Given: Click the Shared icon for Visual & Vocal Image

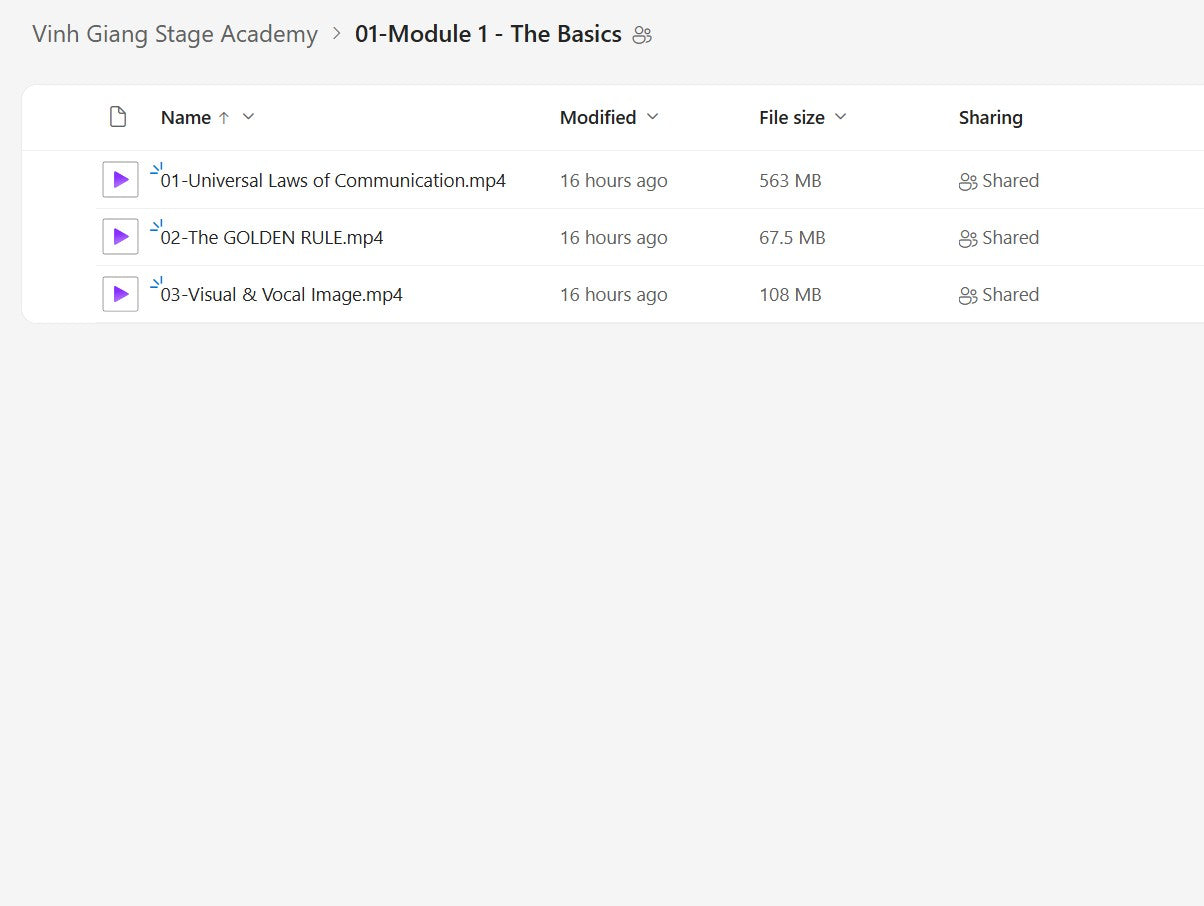Looking at the screenshot, I should 968,295.
